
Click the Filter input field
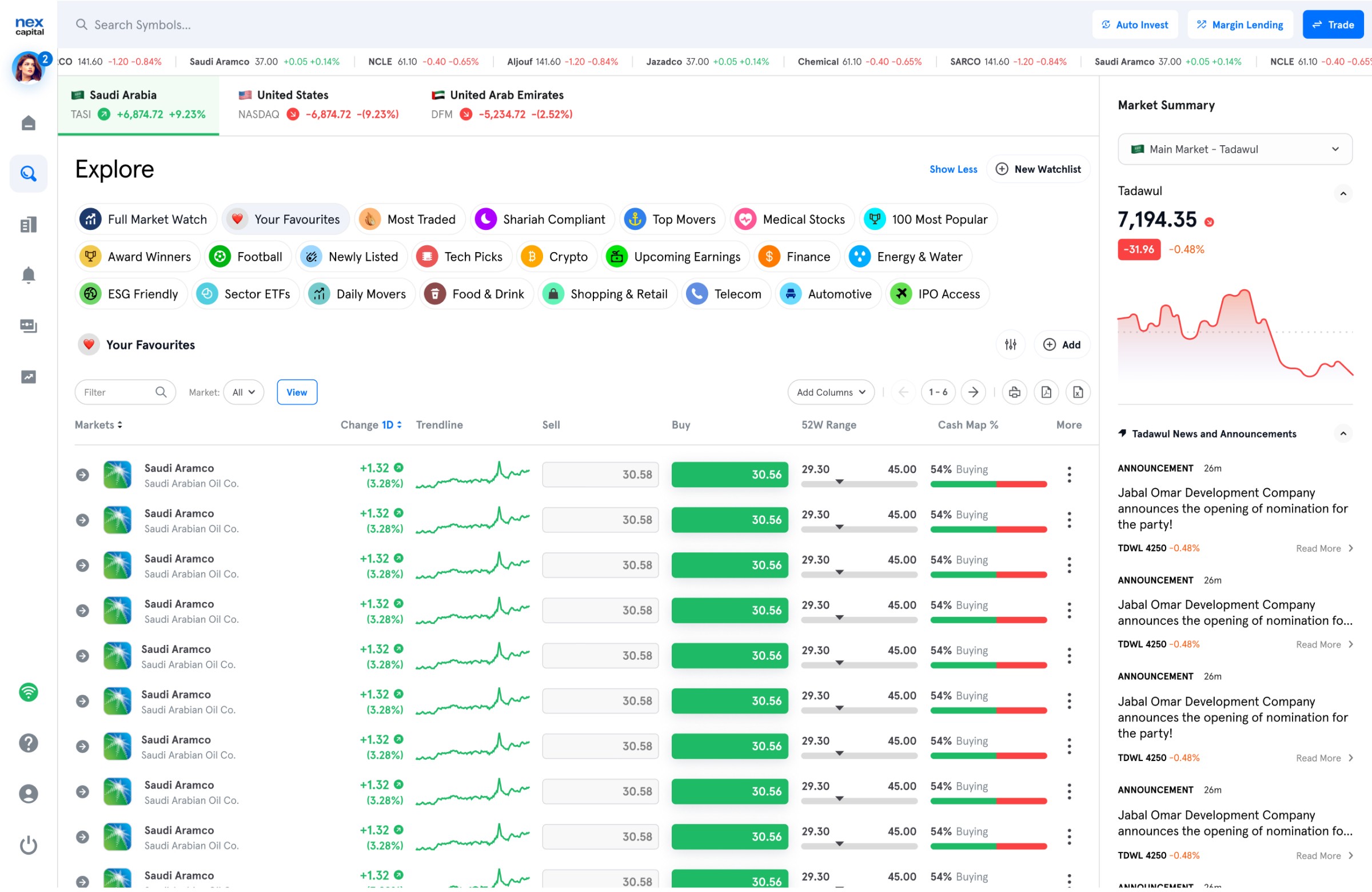(125, 393)
